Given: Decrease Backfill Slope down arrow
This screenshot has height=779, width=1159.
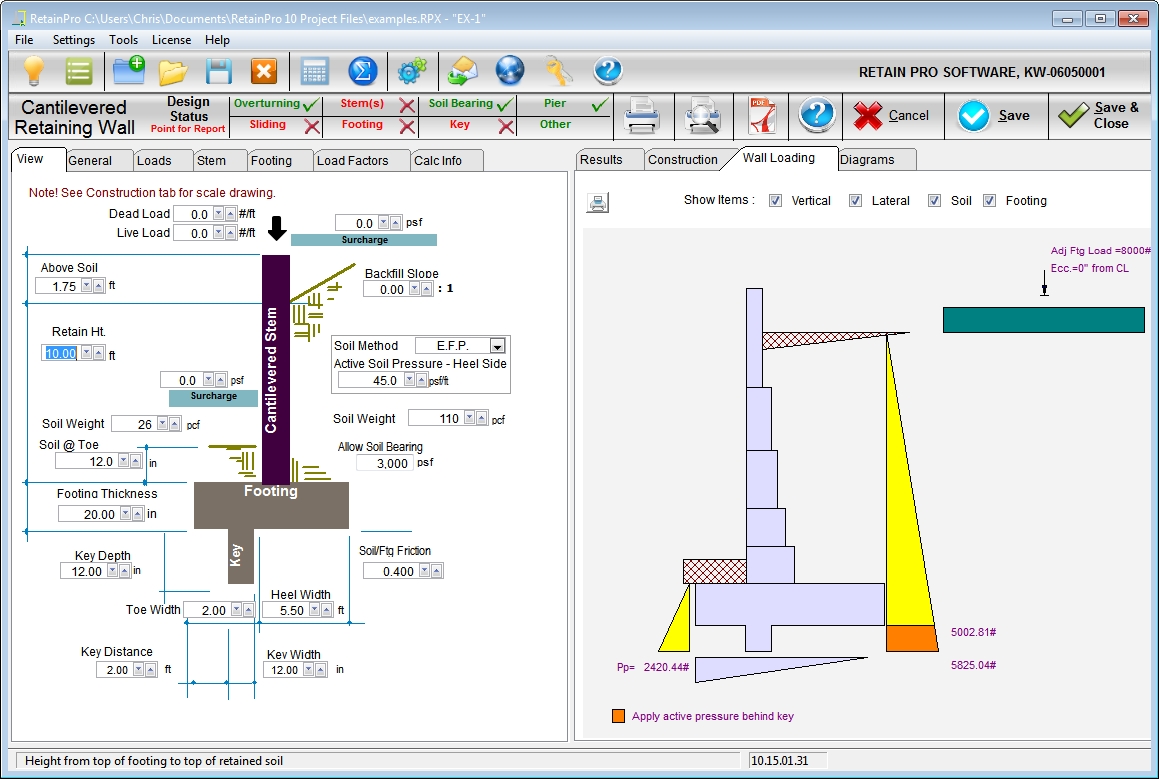Looking at the screenshot, I should pos(415,289).
